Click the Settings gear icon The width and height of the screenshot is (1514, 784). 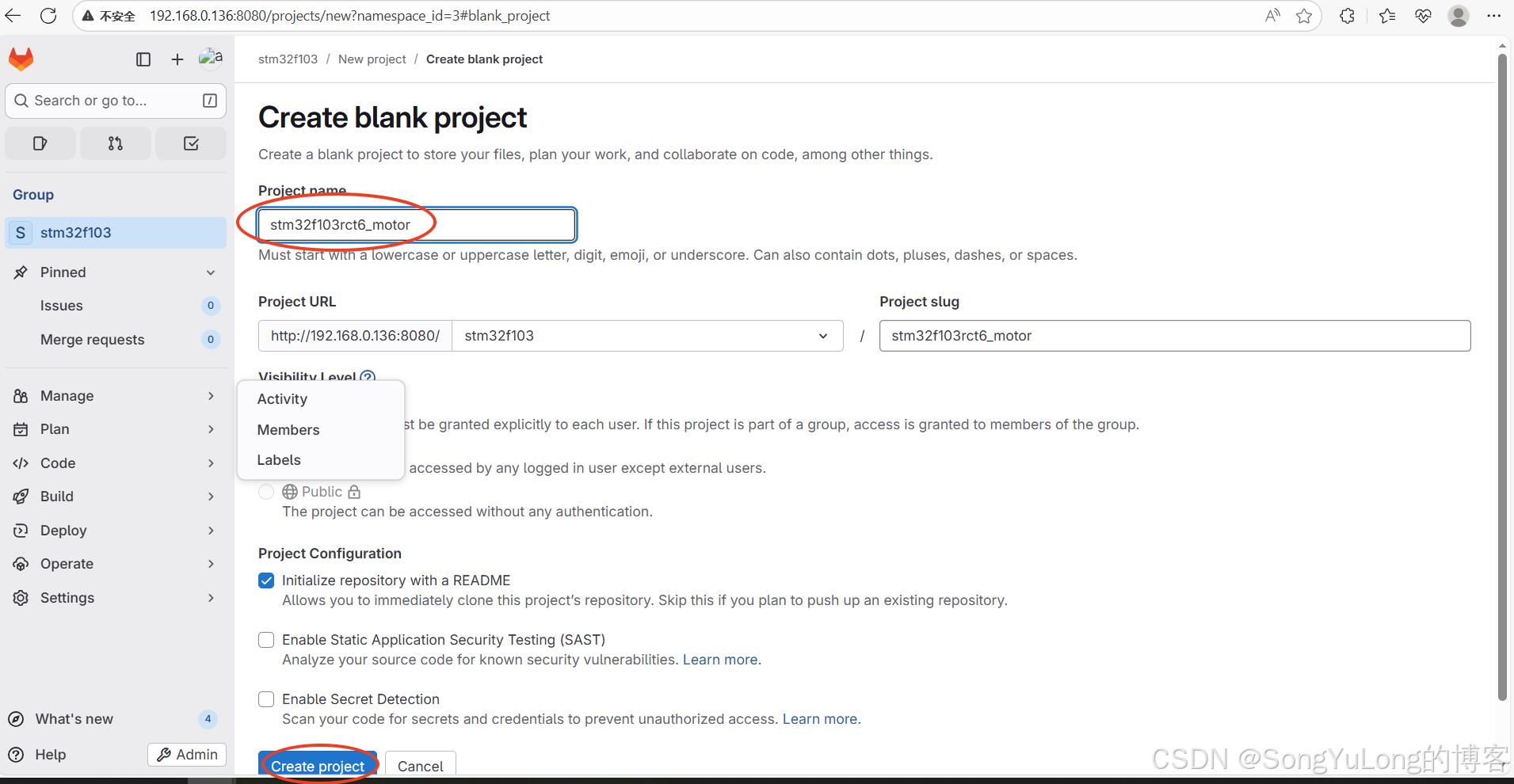click(x=21, y=598)
